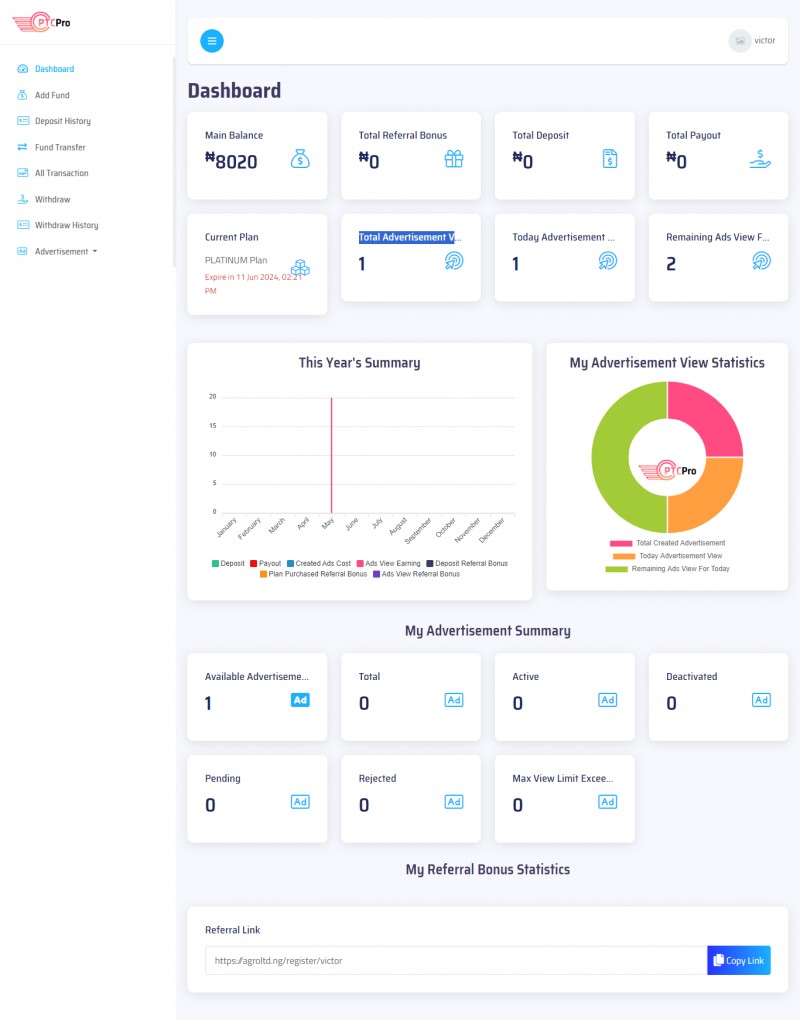Toggle Deposit Referral Bonus legend entry

(x=467, y=563)
